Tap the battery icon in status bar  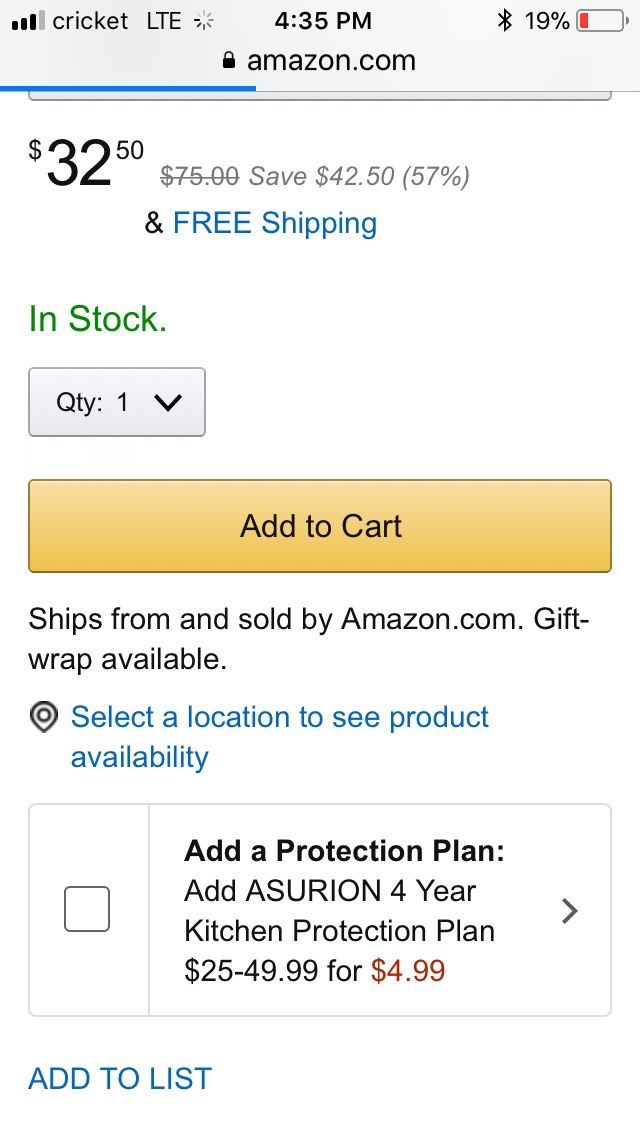click(x=603, y=21)
